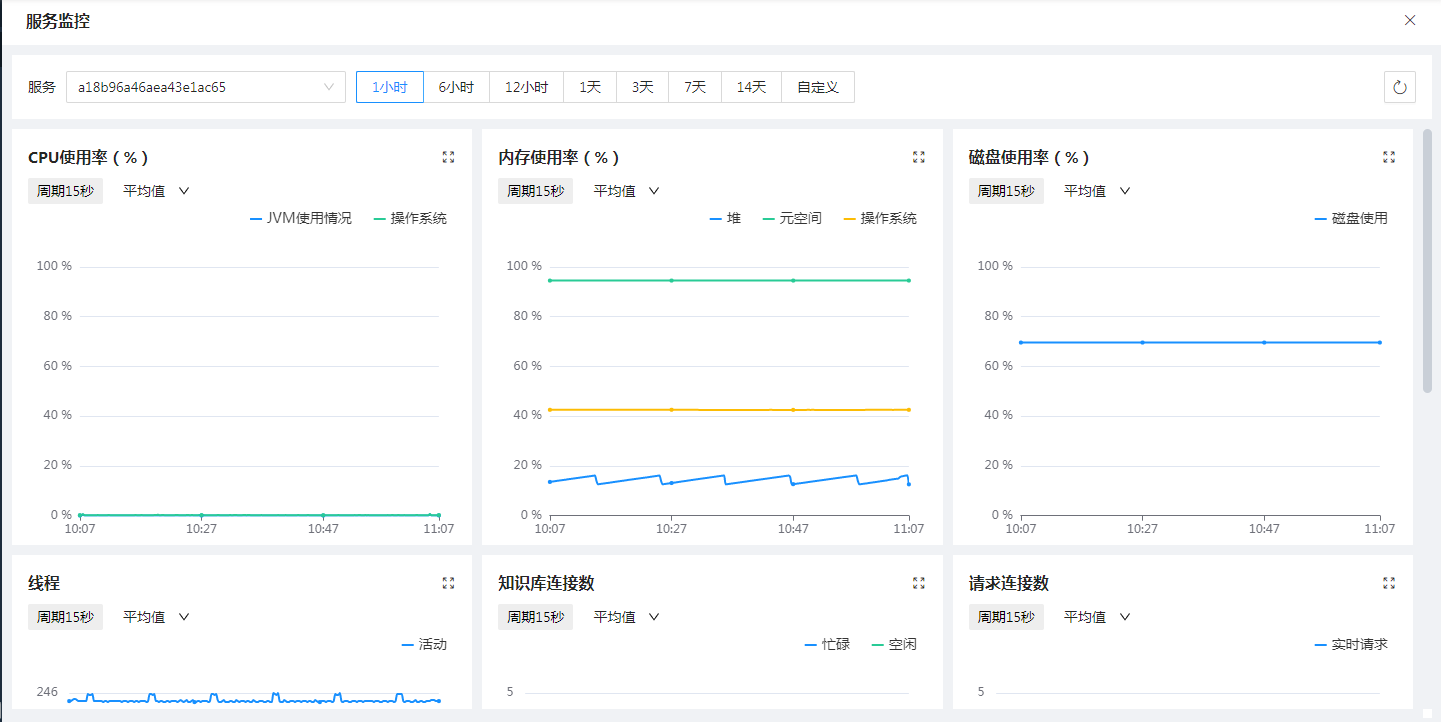Expand the 内存使用率 chart to fullscreen
Screen dimensions: 1441x722
click(x=919, y=157)
